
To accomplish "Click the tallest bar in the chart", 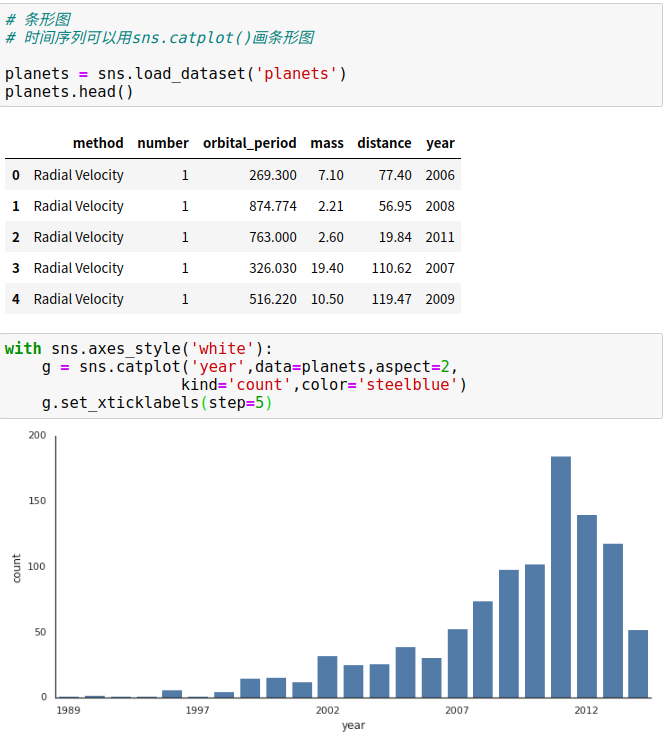I will [561, 577].
